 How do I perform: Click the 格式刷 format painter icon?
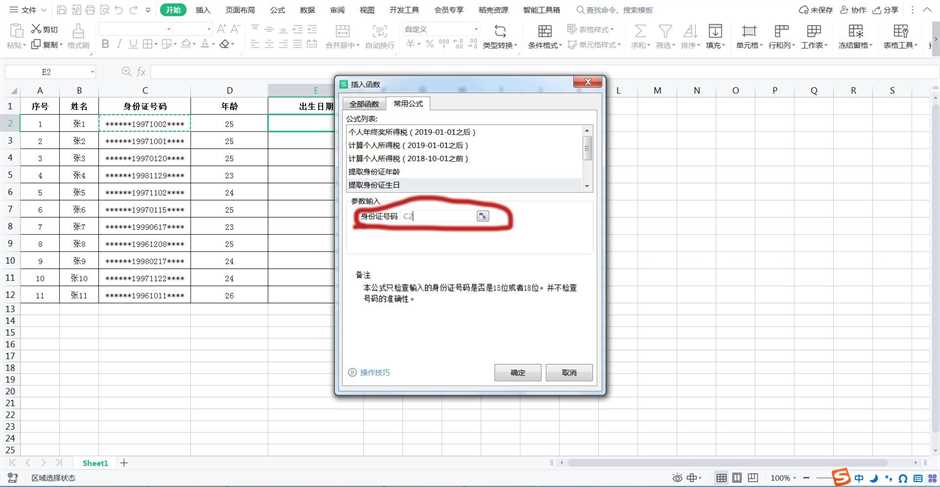(78, 31)
